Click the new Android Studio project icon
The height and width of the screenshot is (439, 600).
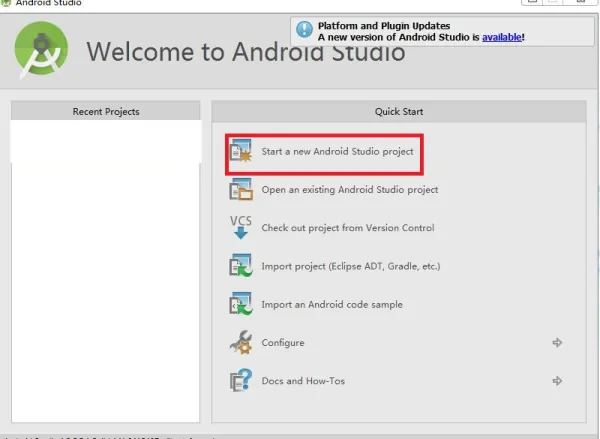(241, 151)
